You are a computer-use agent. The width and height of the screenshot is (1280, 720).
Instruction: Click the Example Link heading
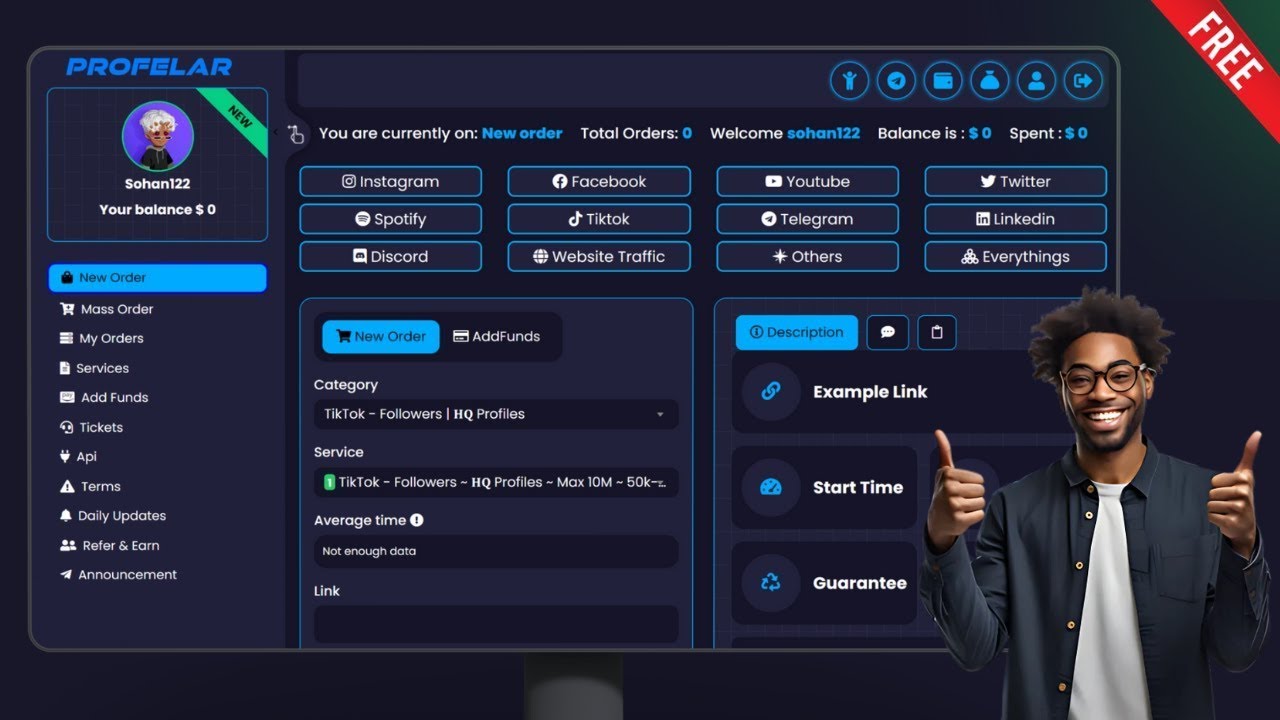(870, 392)
